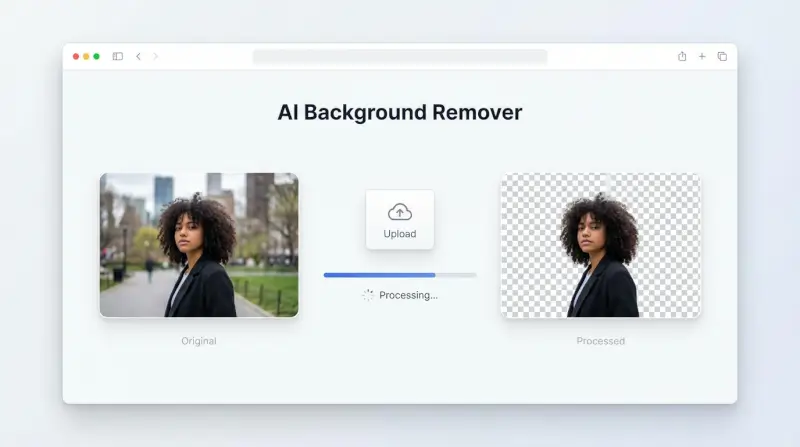This screenshot has width=800, height=447.
Task: Click the "Processed" caption
Action: tap(601, 341)
